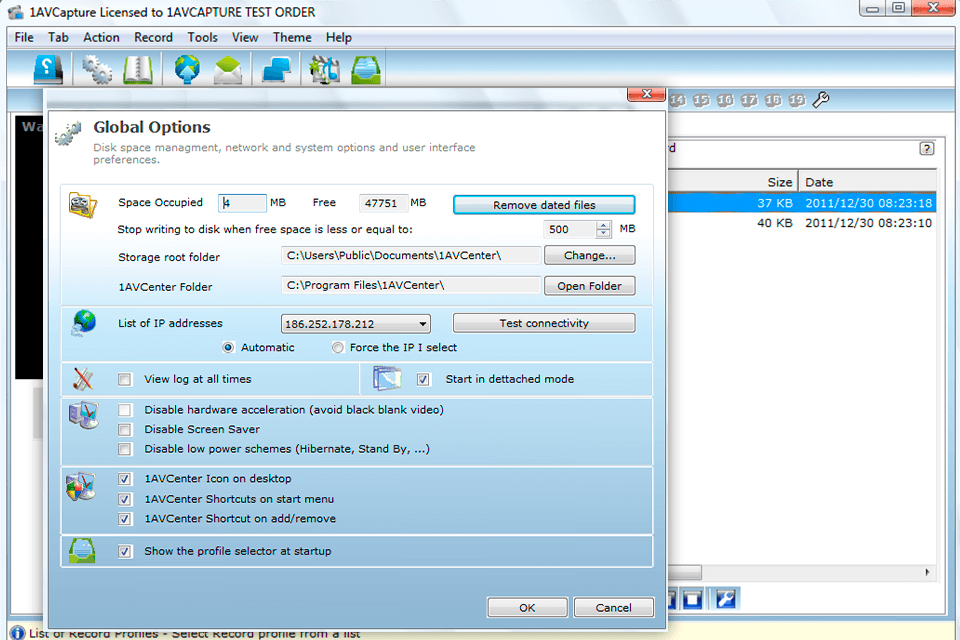Close the Global Options dialog with X
The image size is (960, 640).
(x=646, y=94)
